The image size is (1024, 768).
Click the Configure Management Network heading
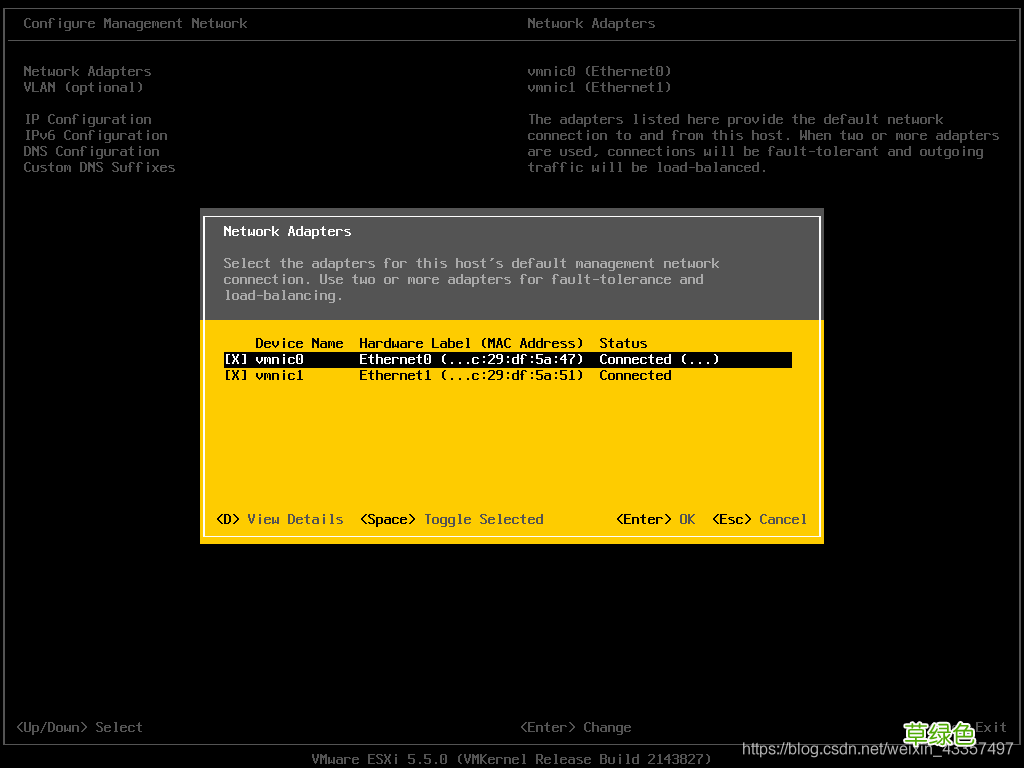pos(135,24)
